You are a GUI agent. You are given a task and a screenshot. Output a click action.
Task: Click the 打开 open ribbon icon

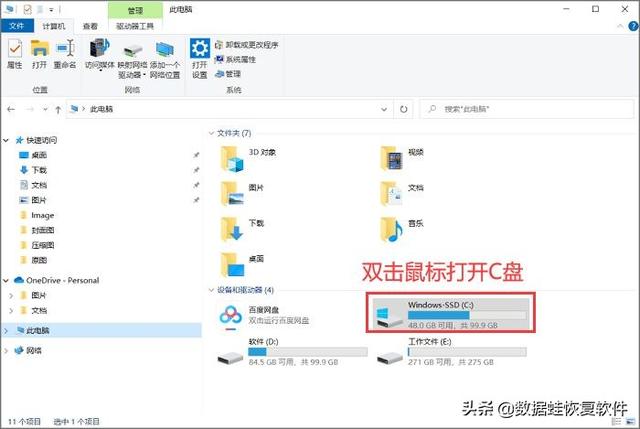tap(40, 54)
